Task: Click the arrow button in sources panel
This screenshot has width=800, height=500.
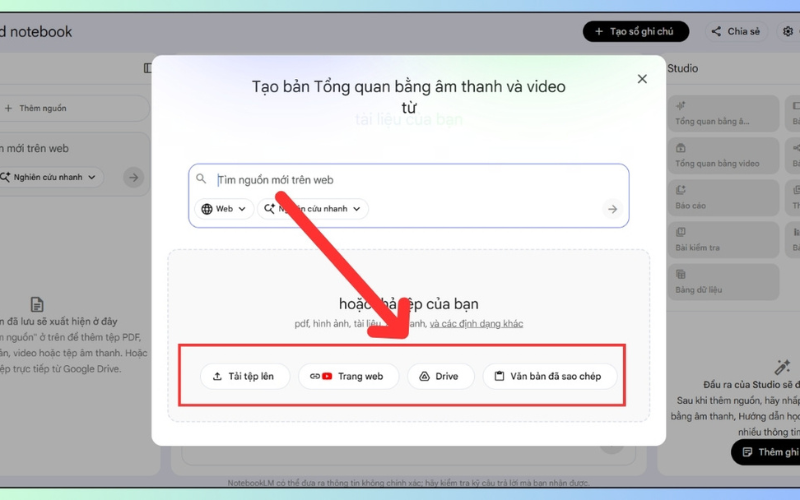Action: (x=134, y=177)
